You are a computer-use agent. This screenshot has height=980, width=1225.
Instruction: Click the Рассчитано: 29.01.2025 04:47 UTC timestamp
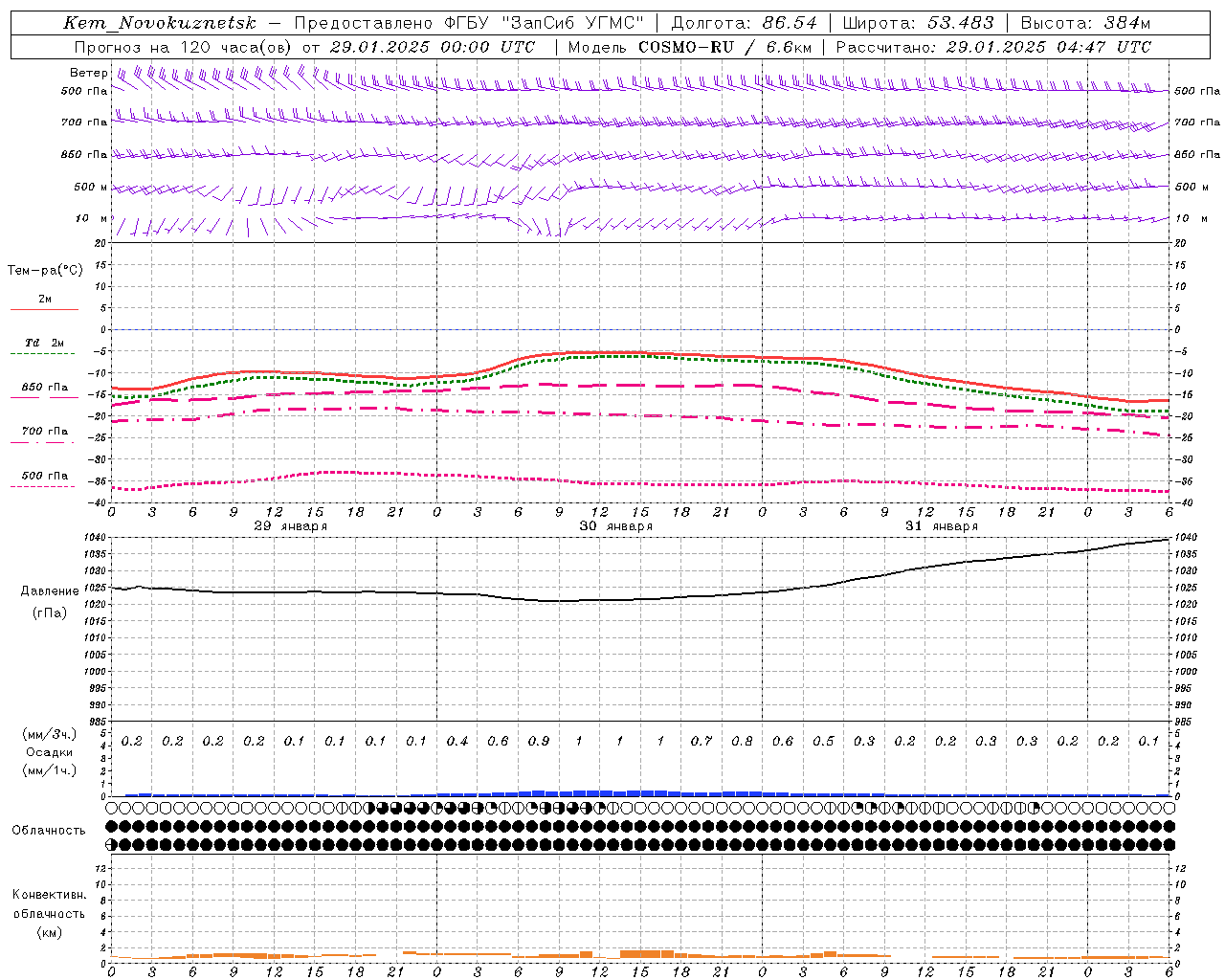coord(993,47)
